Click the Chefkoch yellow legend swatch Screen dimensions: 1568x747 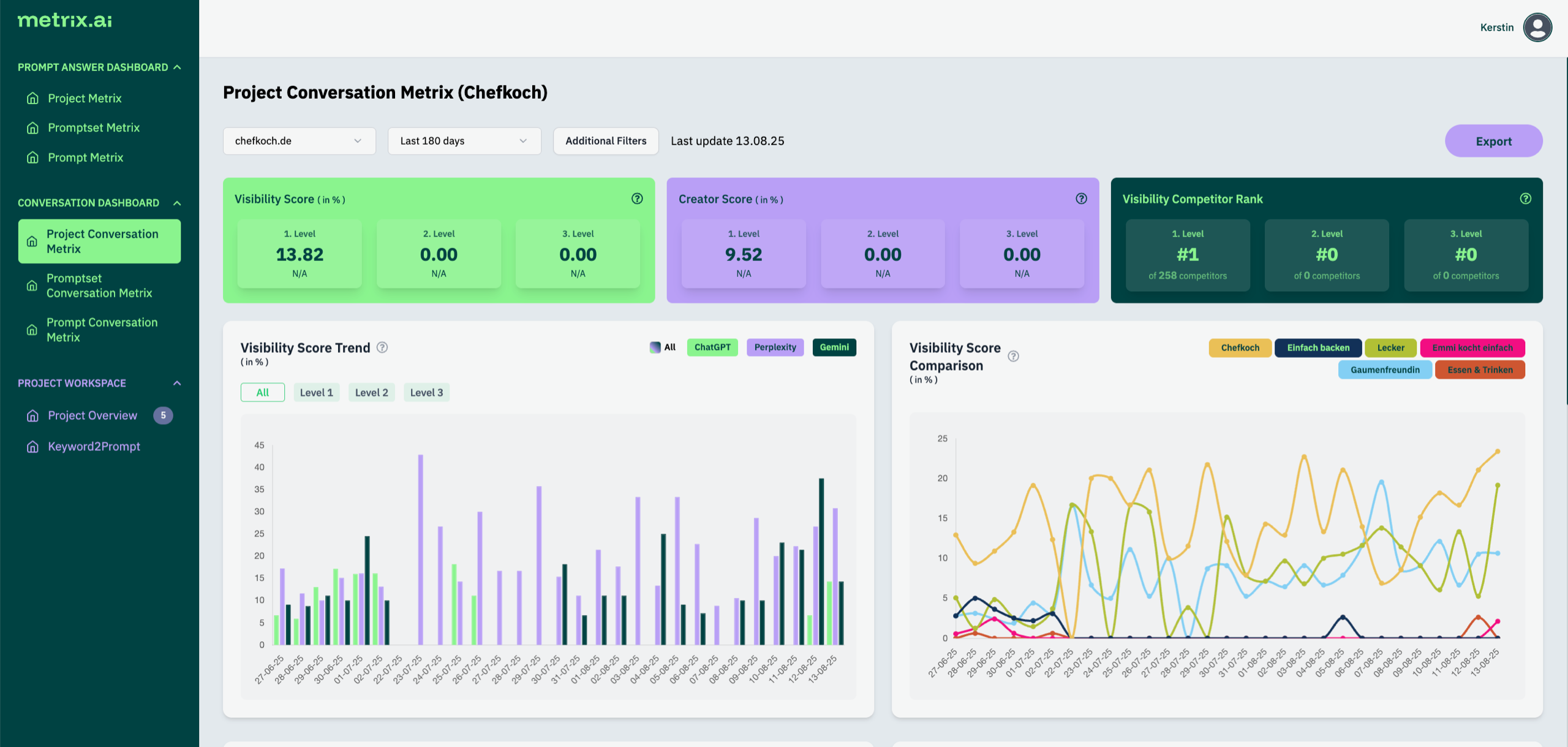1240,348
